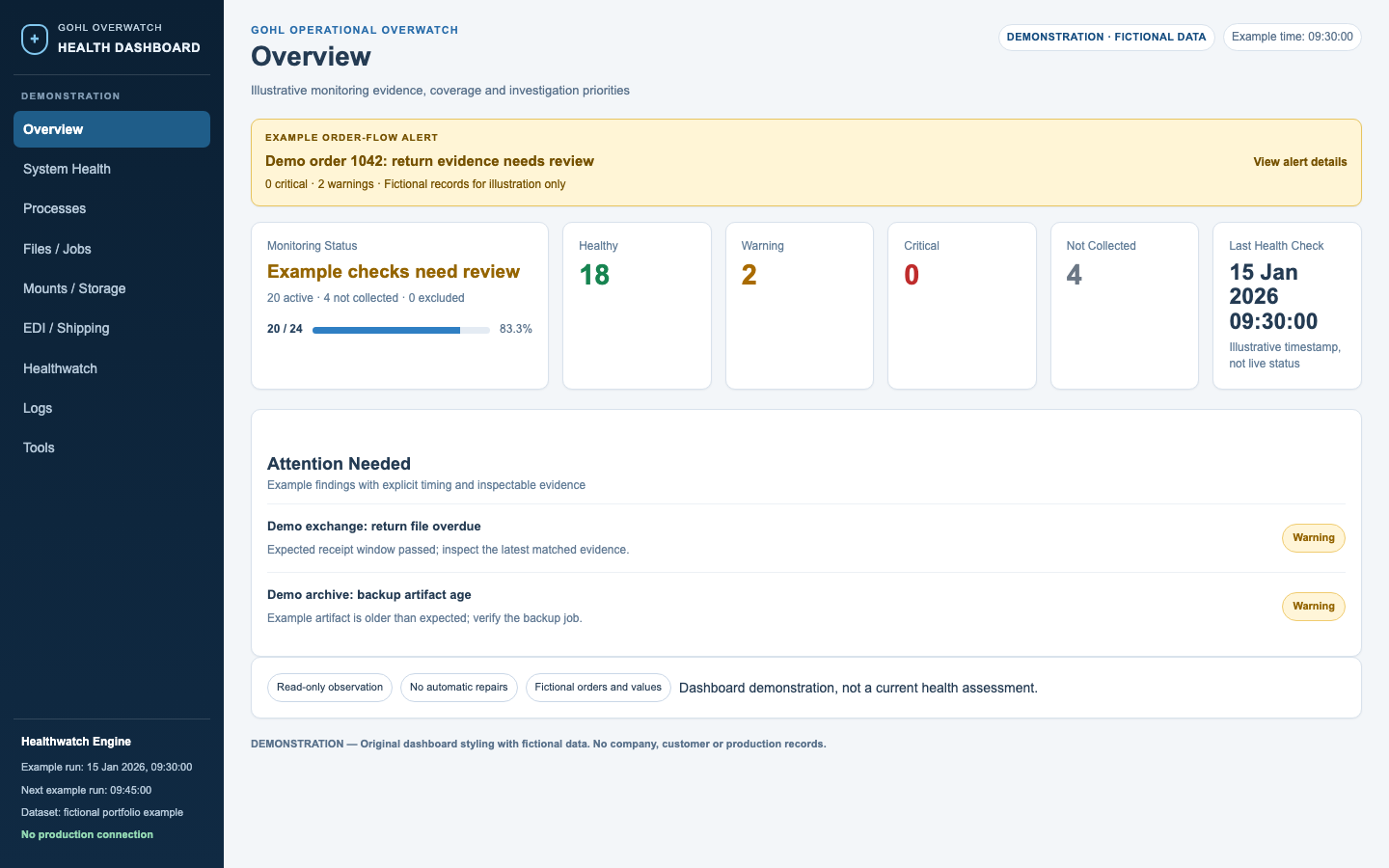Screen dimensions: 1389x868
Task: Click 'Dataset: fictional portfolio example' text
Action: coord(102,812)
